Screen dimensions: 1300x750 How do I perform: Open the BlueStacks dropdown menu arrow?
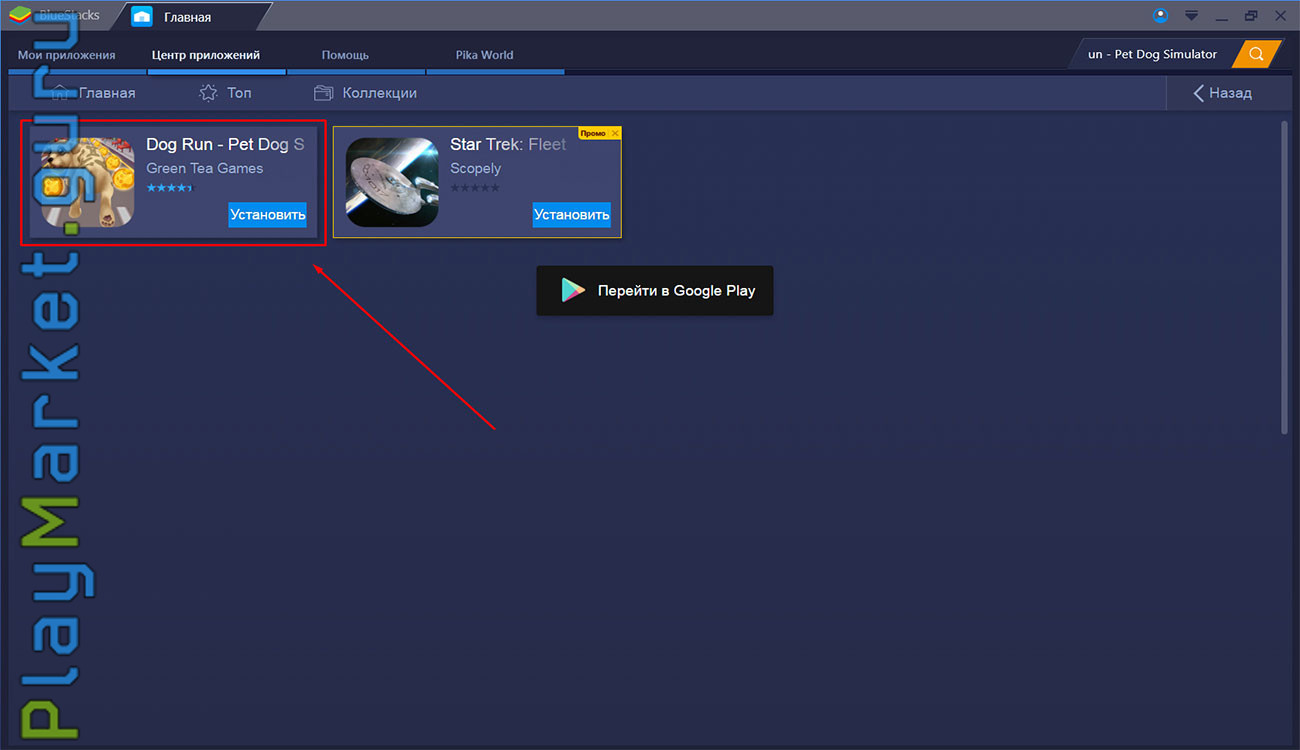coord(1191,16)
